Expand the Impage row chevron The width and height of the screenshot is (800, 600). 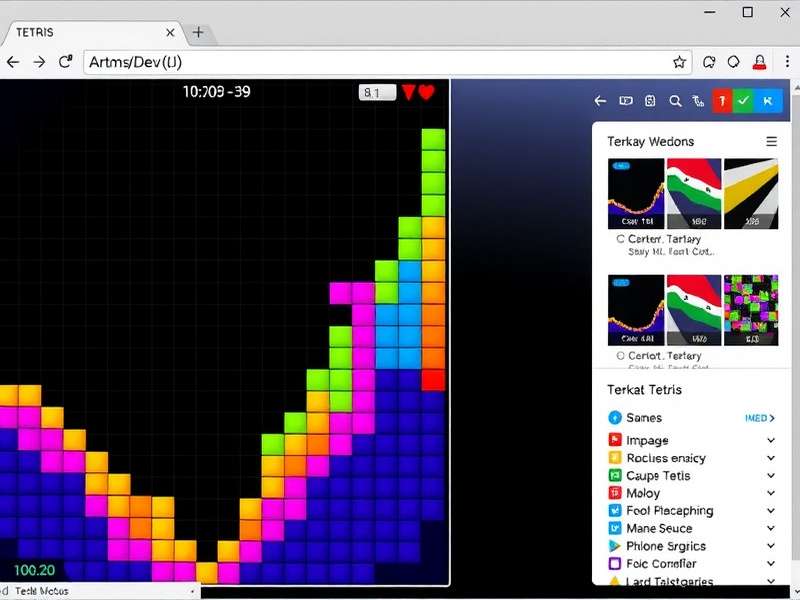771,440
